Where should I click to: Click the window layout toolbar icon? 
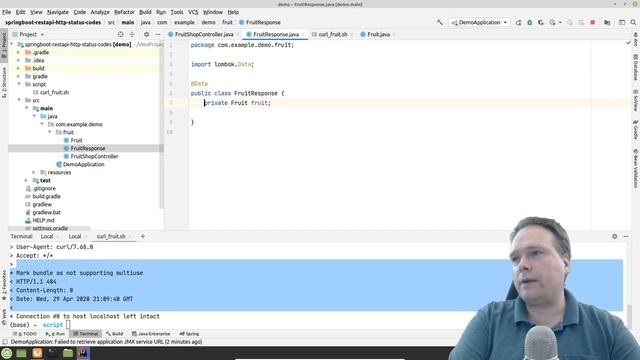pyautogui.click(x=622, y=22)
